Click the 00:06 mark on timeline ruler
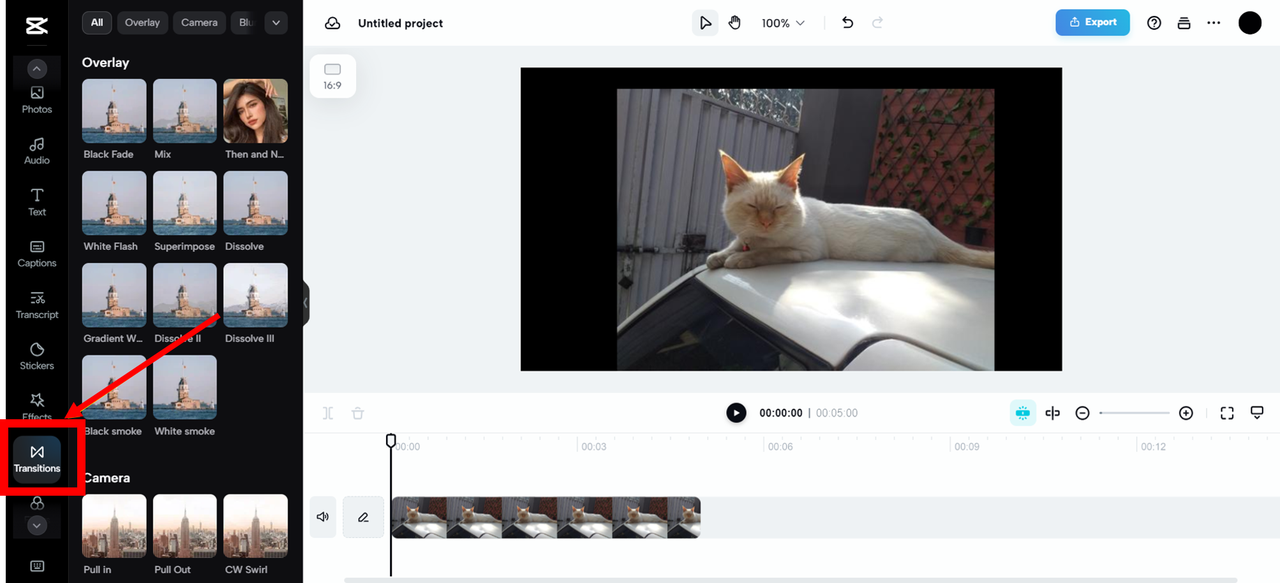 (x=779, y=447)
